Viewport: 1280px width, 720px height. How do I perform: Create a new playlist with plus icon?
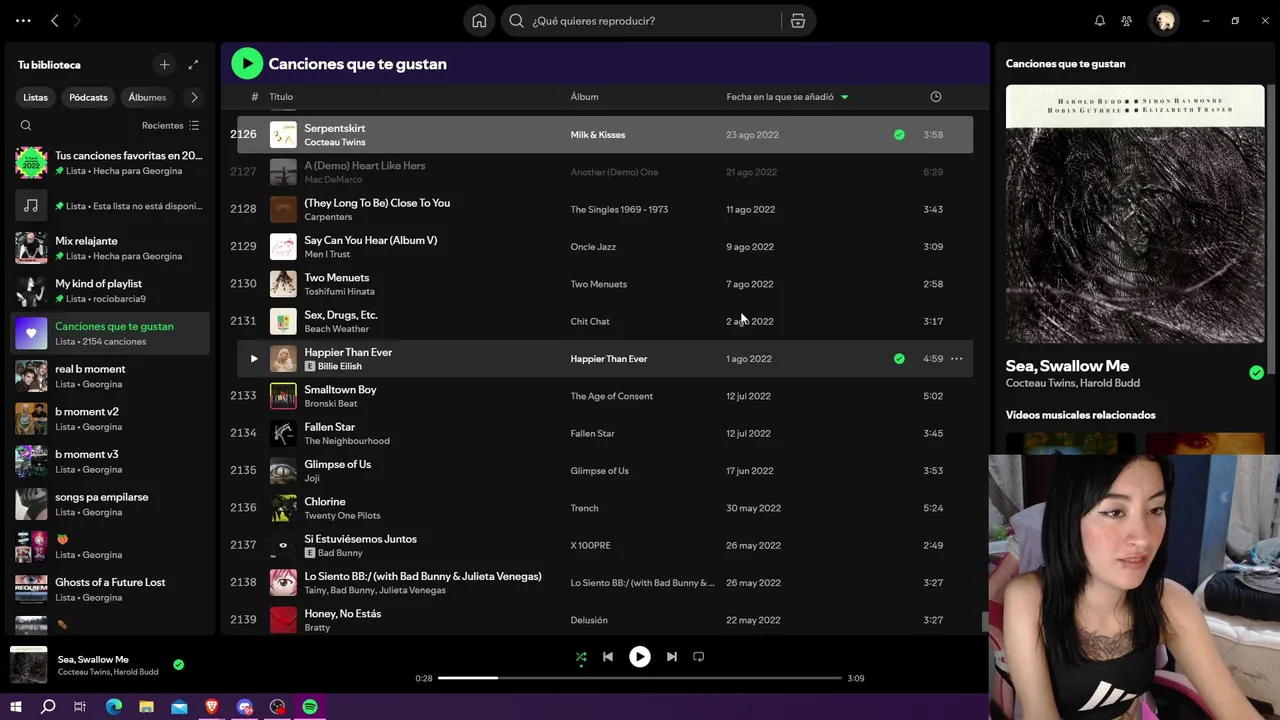coord(165,65)
